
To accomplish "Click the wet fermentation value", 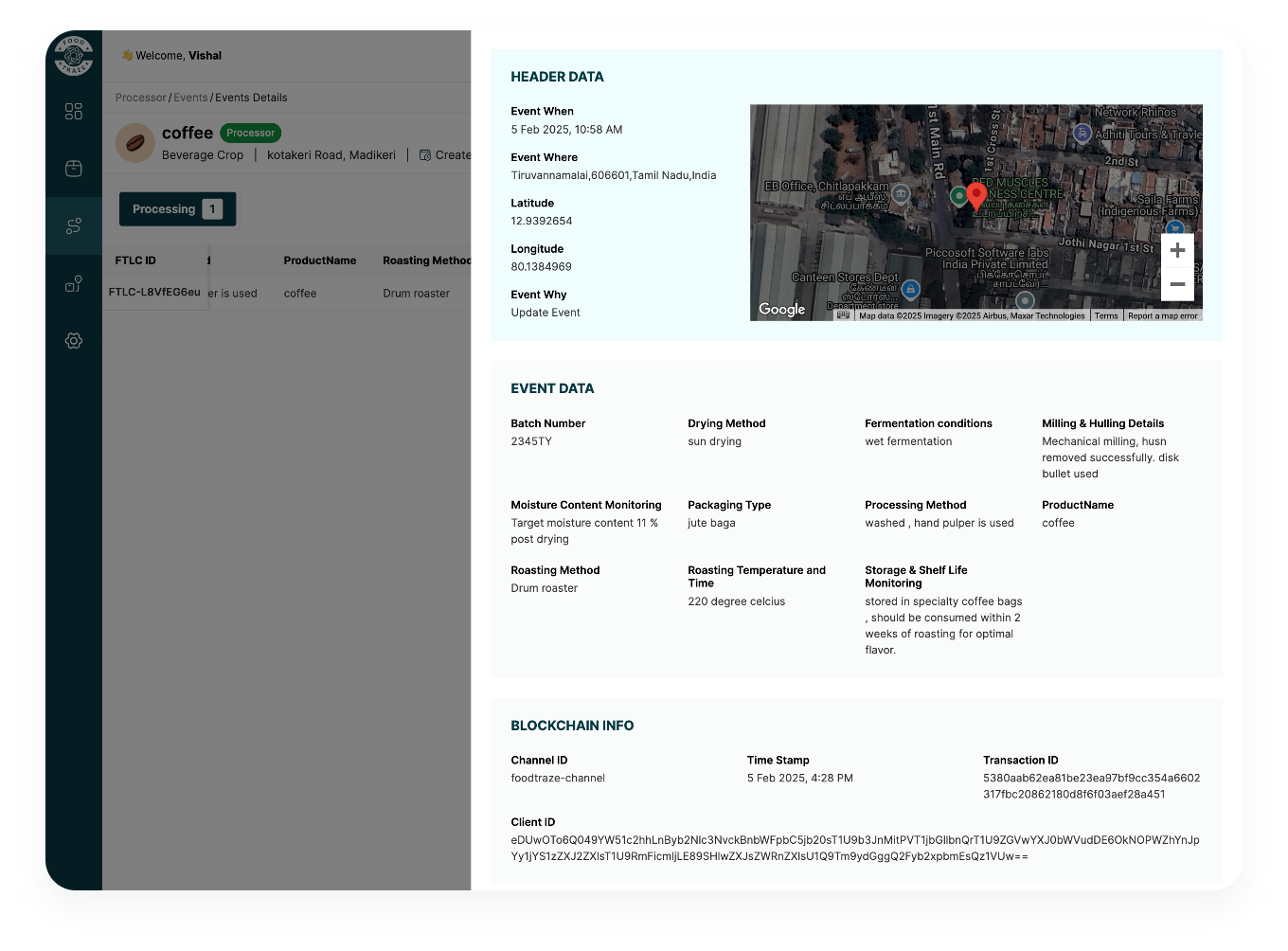I will (908, 442).
